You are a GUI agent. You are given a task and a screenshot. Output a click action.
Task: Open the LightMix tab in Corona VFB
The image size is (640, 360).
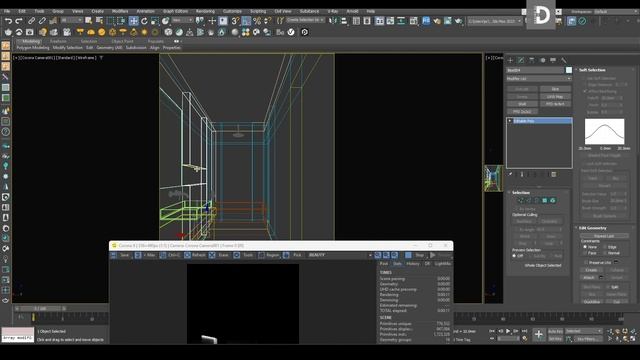point(443,264)
